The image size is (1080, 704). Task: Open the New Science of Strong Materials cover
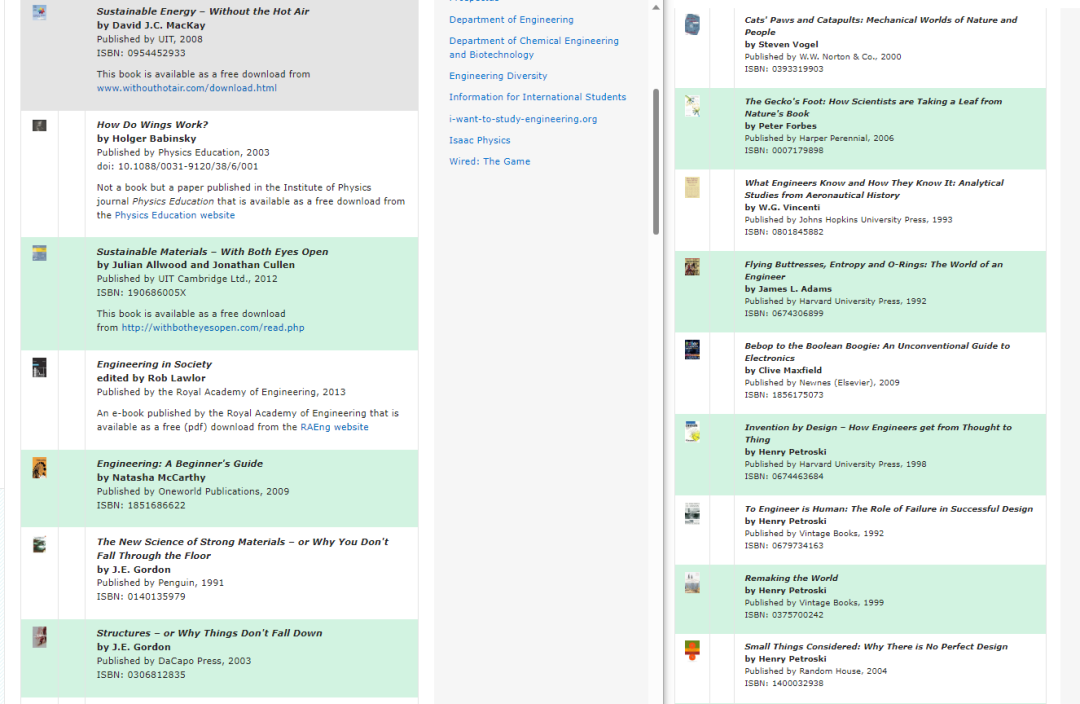point(39,545)
